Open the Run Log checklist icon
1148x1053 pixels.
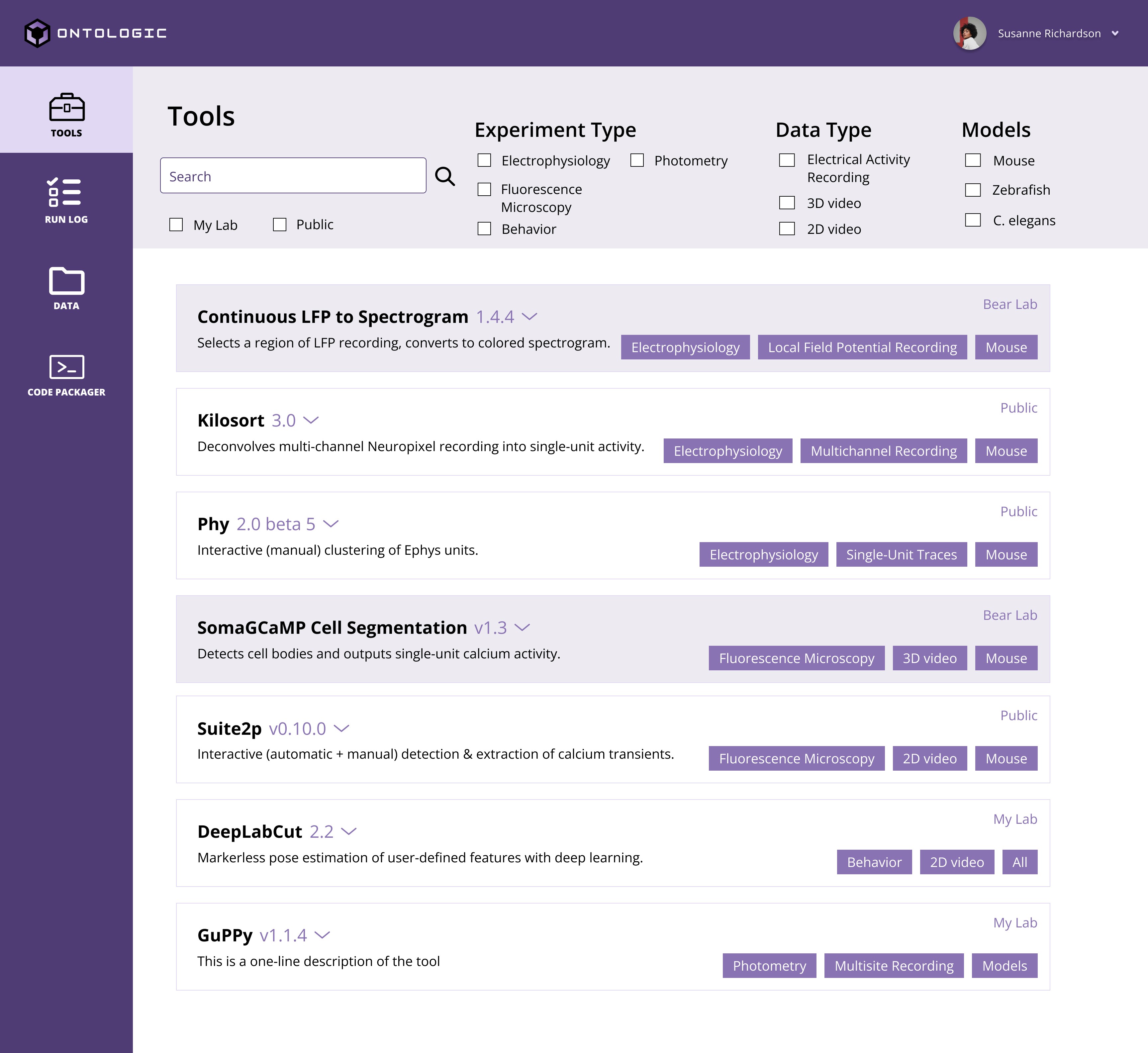tap(64, 192)
